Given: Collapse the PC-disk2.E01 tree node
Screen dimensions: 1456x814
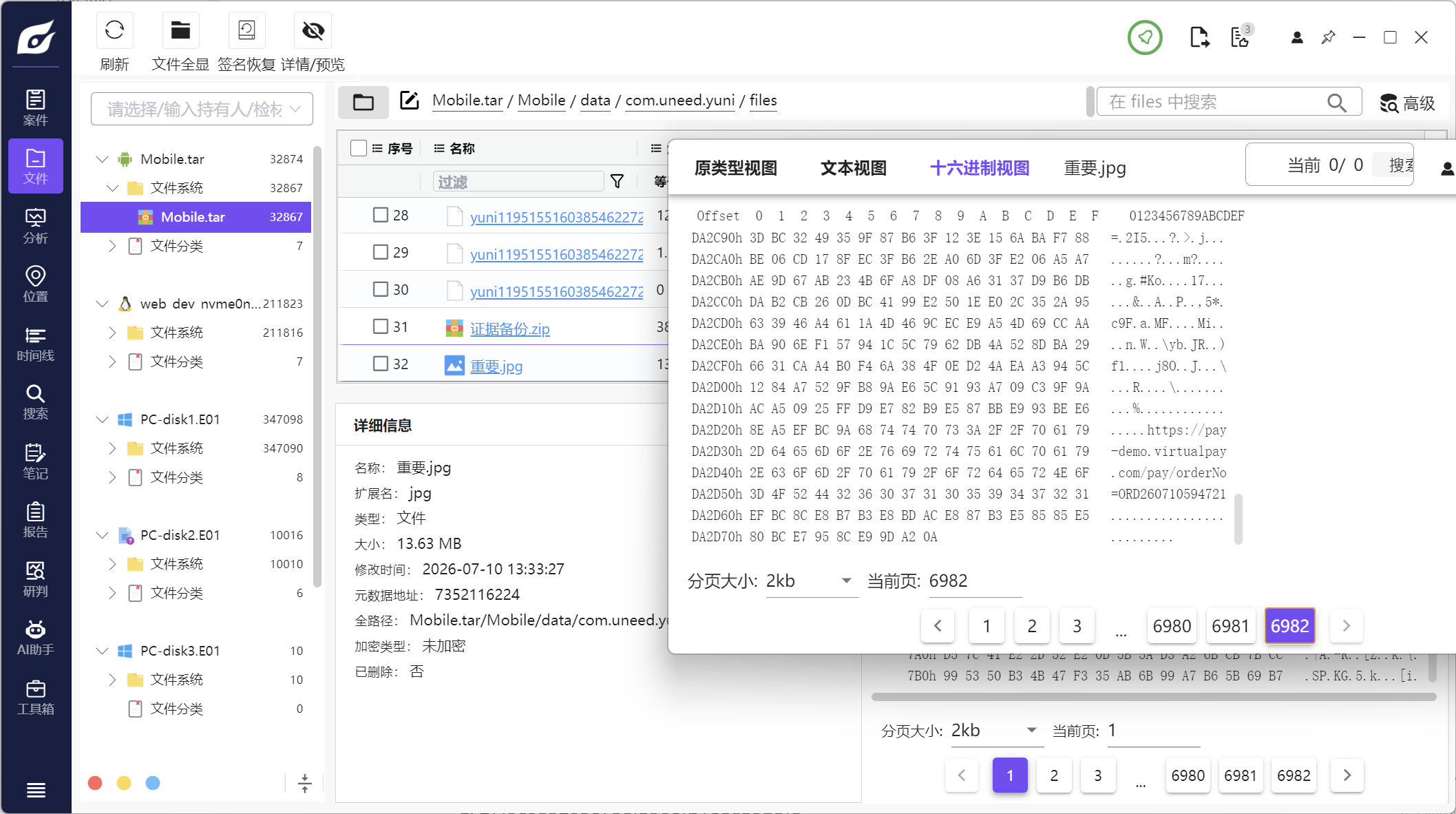Looking at the screenshot, I should [x=102, y=535].
